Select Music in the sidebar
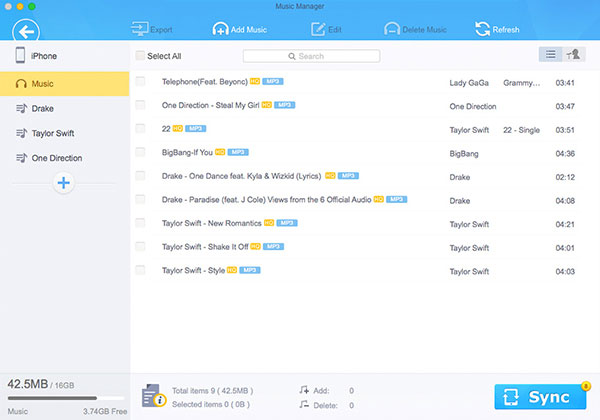 point(65,84)
